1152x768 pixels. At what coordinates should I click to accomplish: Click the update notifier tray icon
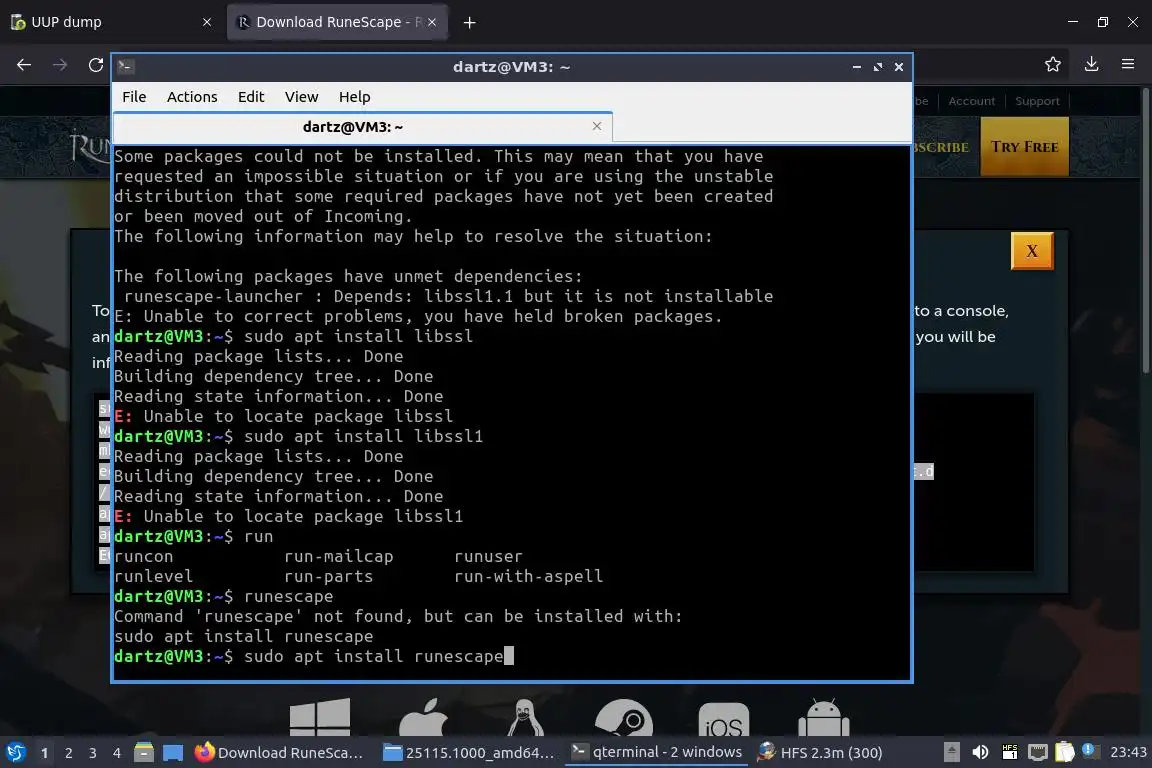(1089, 751)
